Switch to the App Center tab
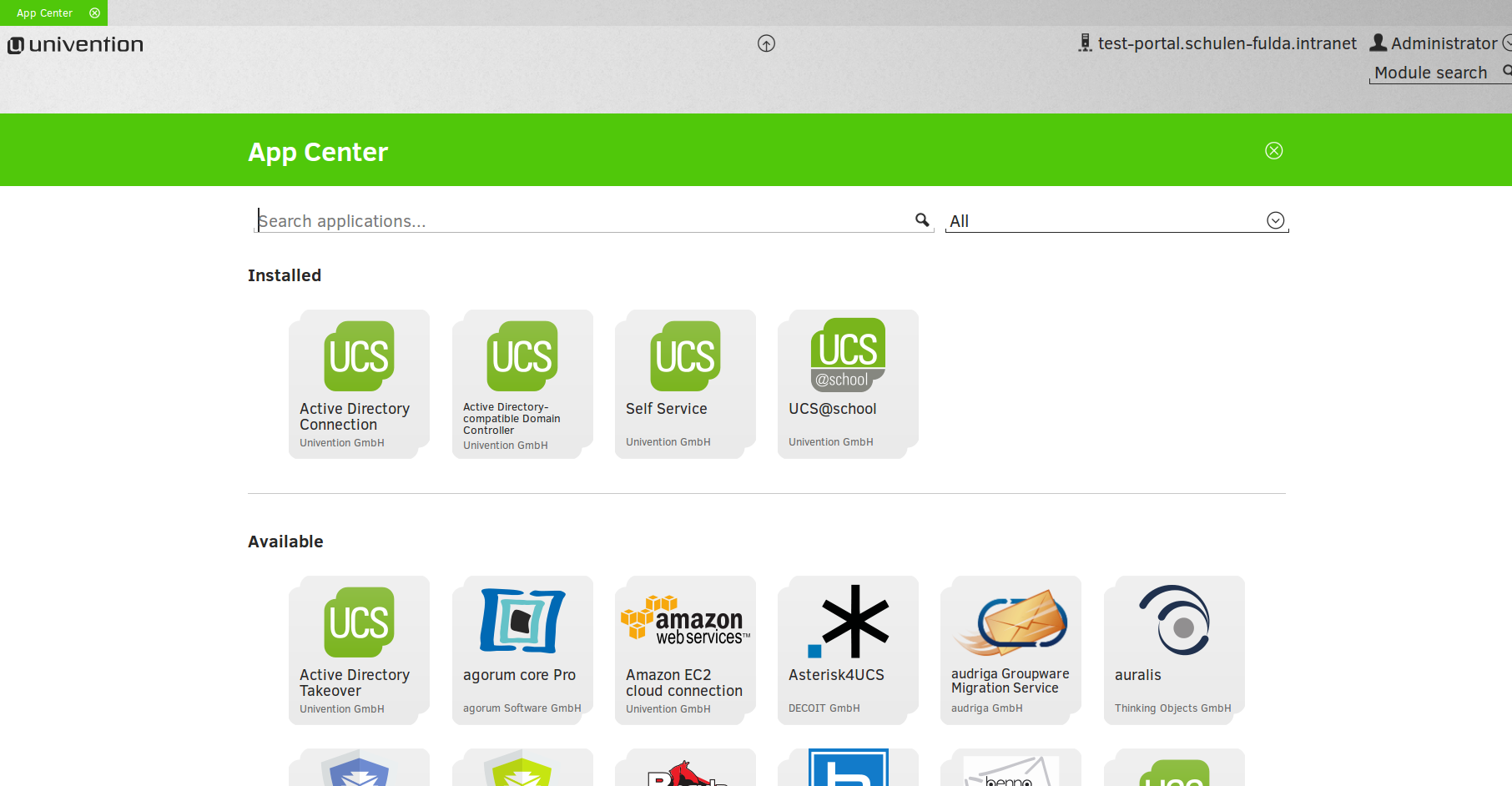Screen dimensions: 1512x786 pos(45,13)
